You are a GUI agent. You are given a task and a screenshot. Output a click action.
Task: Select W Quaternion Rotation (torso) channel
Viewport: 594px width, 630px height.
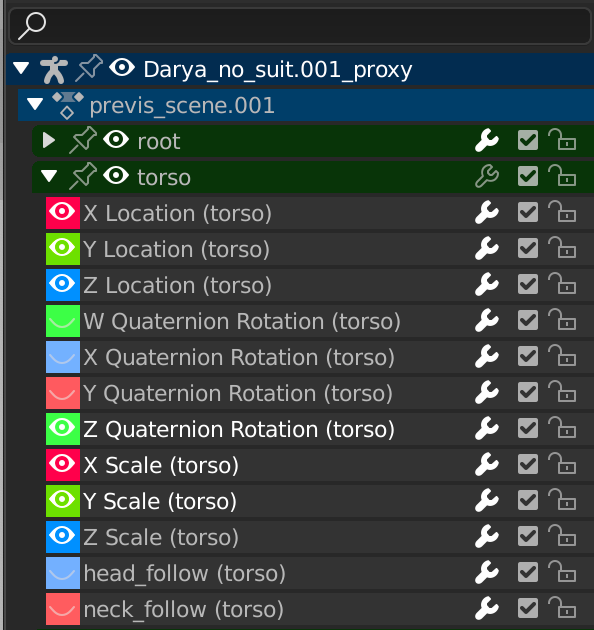[x=242, y=321]
